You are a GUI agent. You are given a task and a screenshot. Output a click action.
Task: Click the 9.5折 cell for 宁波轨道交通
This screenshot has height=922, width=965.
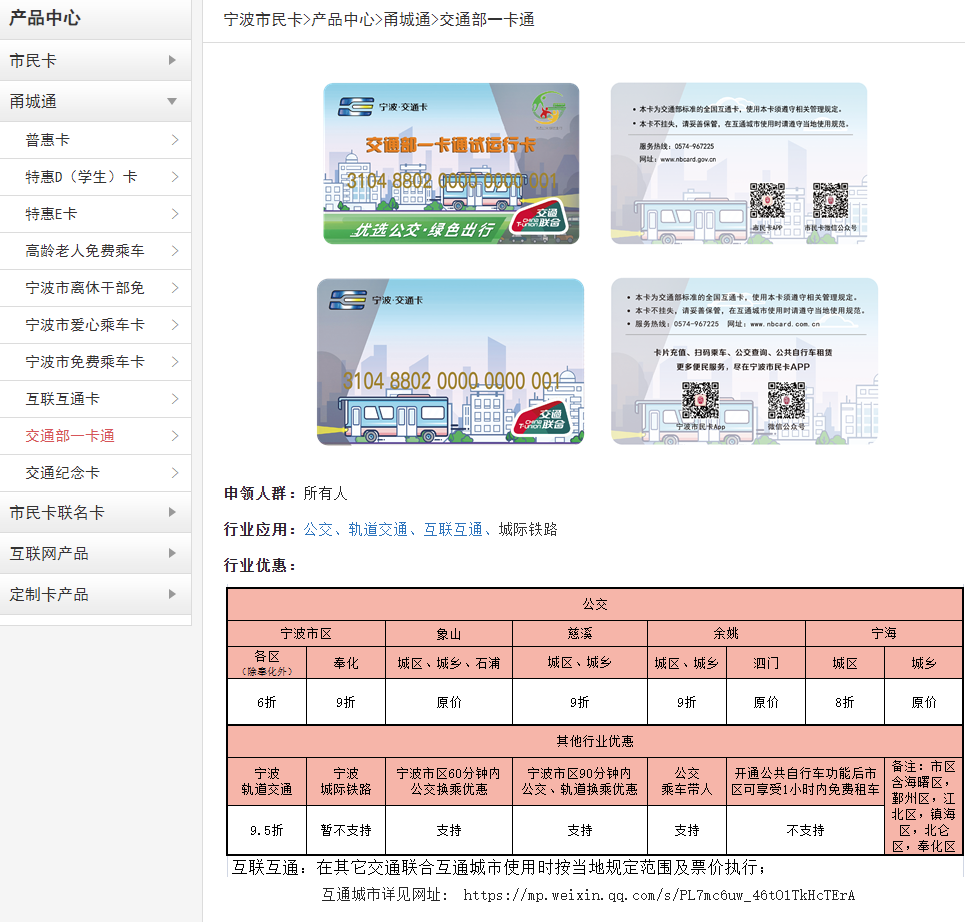tap(266, 830)
